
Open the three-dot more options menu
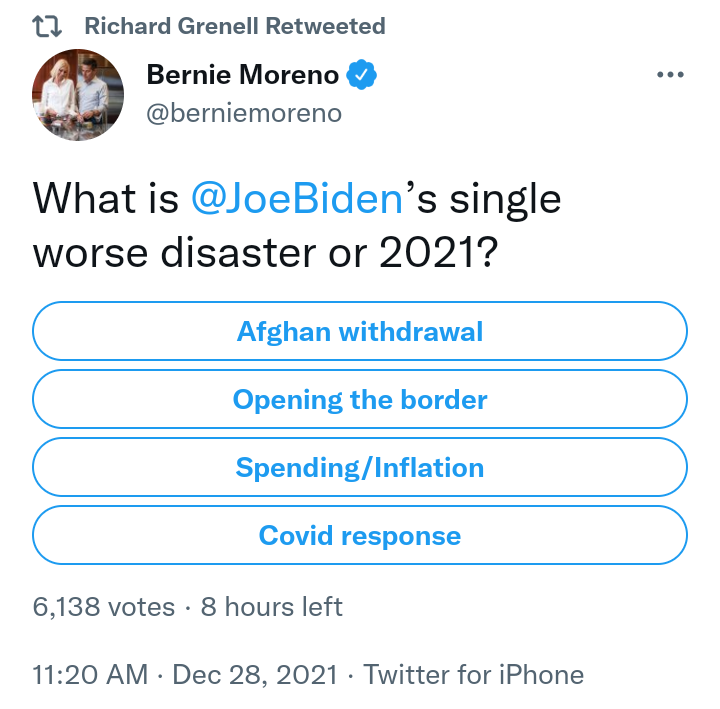tap(670, 74)
